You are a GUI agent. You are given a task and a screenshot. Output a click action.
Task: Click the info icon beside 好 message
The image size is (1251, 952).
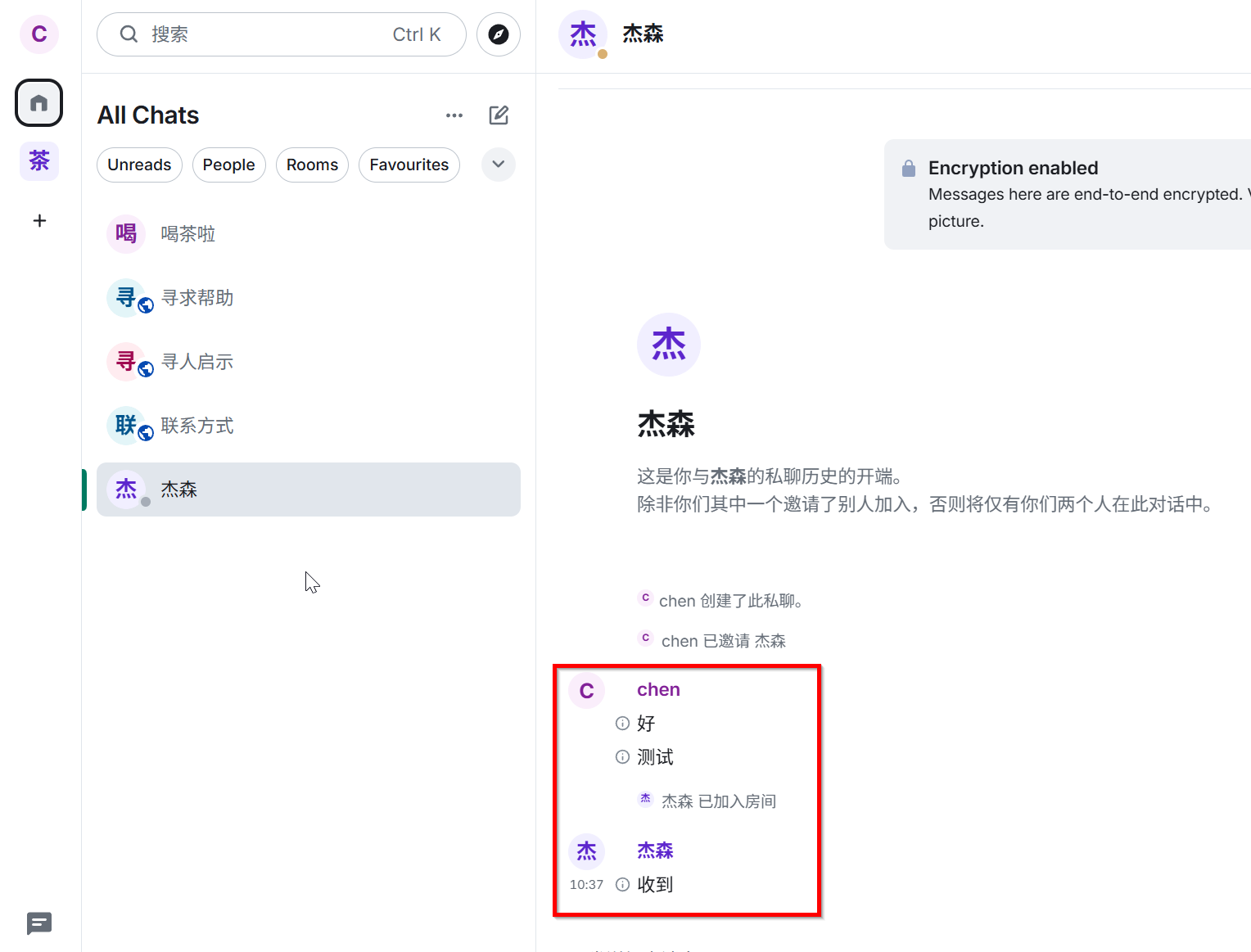pos(622,724)
